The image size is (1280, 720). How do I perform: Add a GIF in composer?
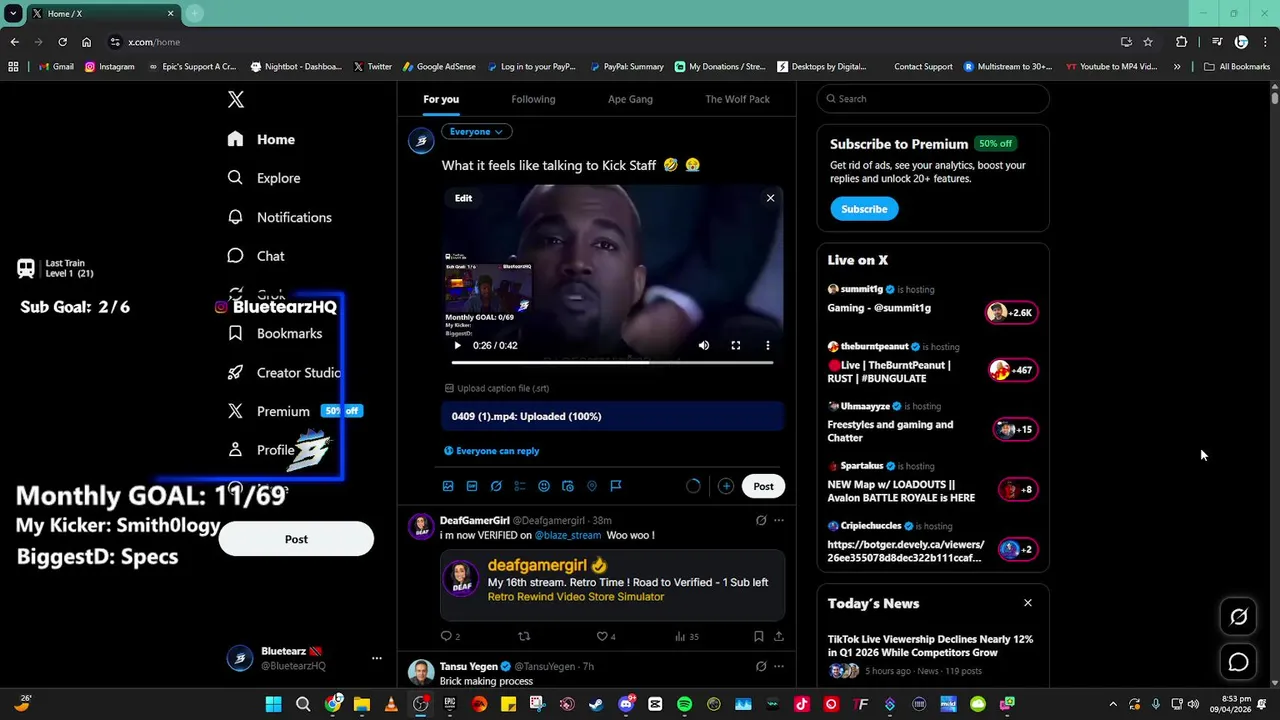472,486
